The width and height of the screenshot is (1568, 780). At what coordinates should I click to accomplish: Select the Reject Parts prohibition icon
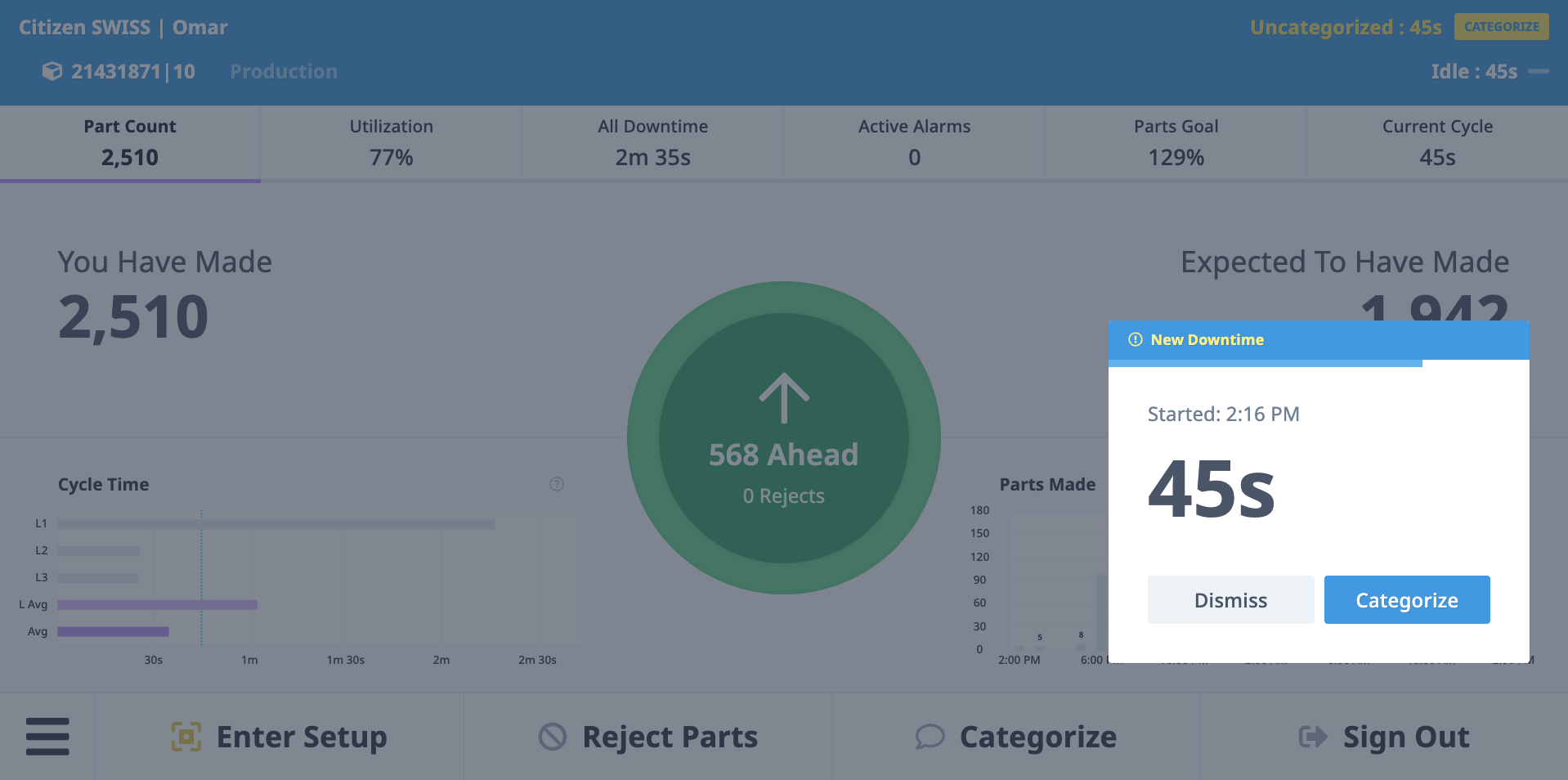pos(553,736)
